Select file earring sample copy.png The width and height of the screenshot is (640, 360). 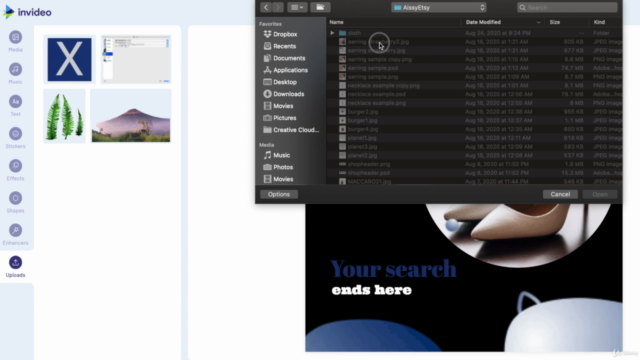coord(475,59)
